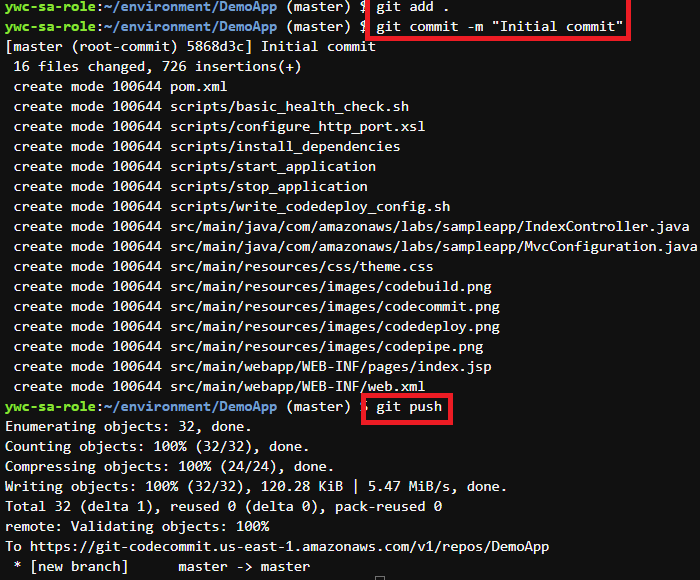Image resolution: width=700 pixels, height=580 pixels.
Task: Click scripts/install_dependencies file path
Action: pos(285,147)
